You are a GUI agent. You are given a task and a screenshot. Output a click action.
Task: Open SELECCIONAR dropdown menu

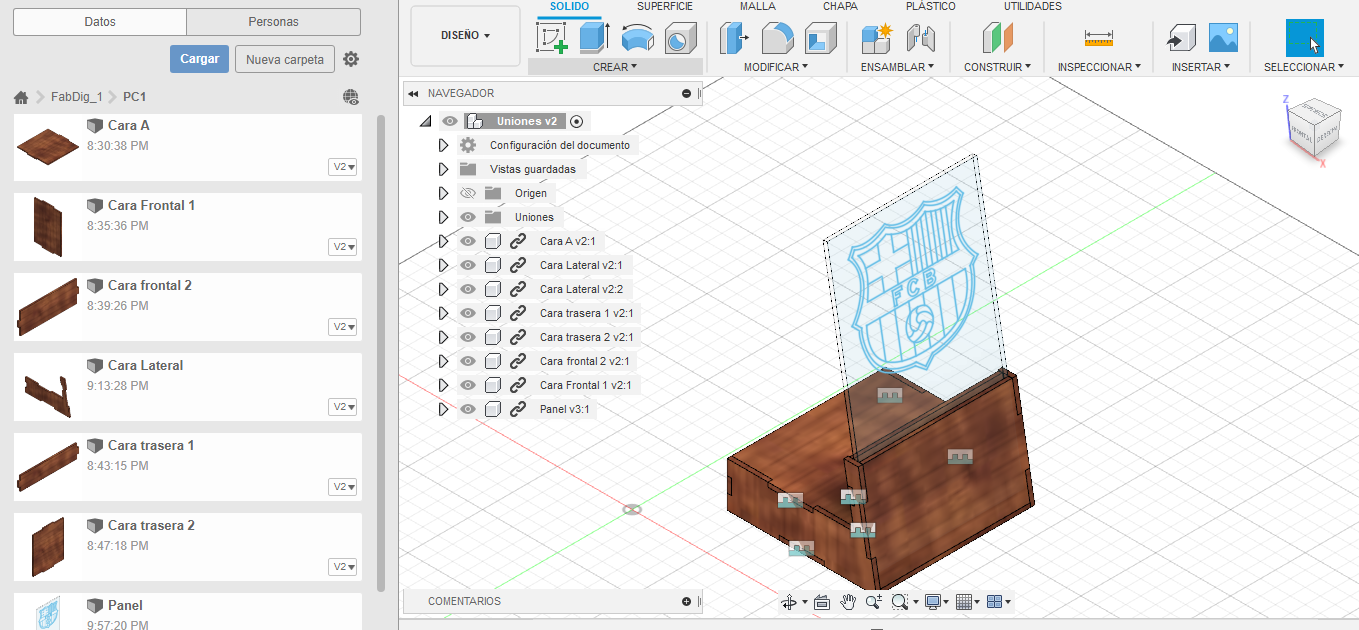1304,67
